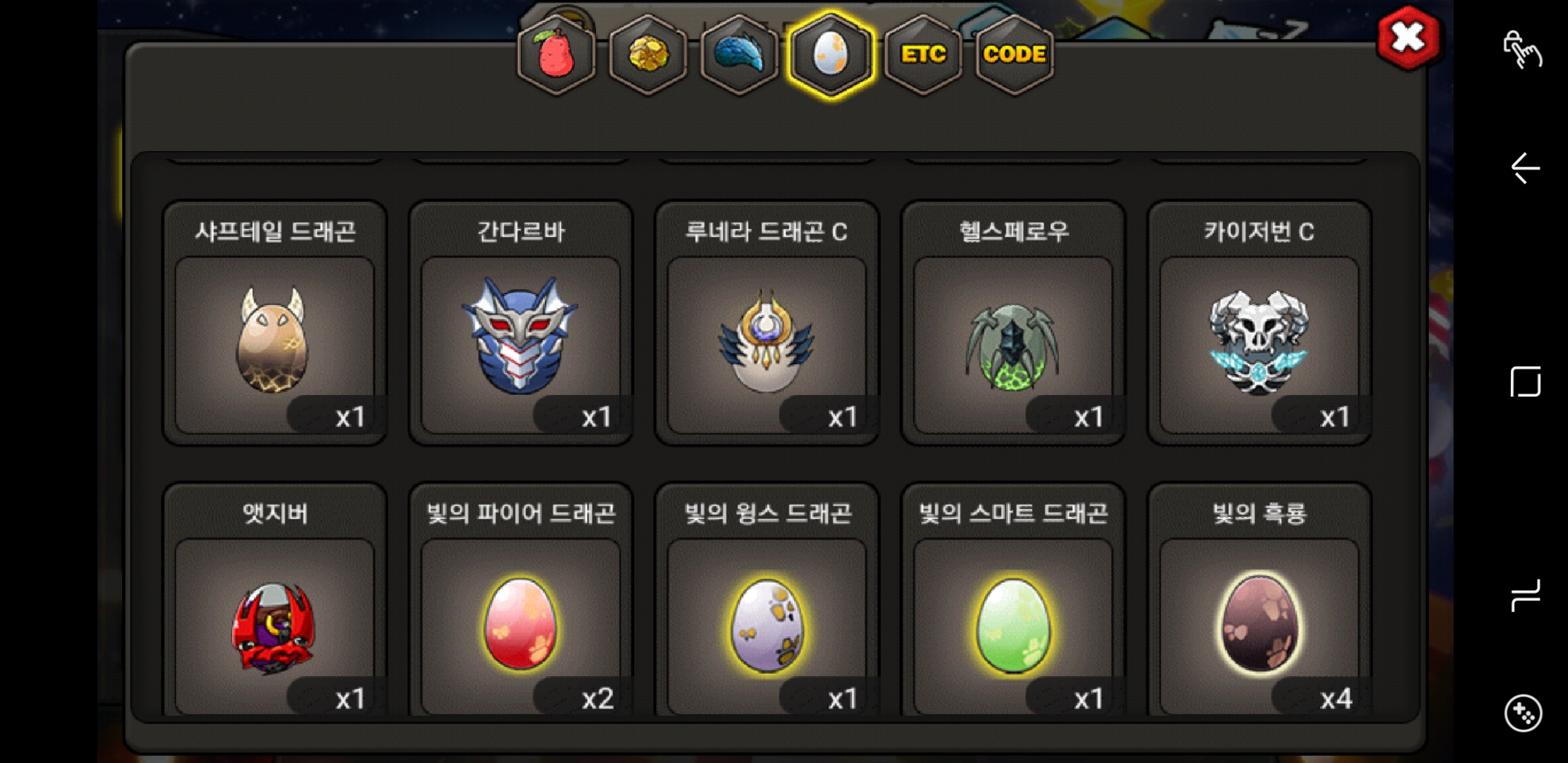The height and width of the screenshot is (763, 1568).
Task: Select the 간다르바 masked egg
Action: click(x=521, y=324)
